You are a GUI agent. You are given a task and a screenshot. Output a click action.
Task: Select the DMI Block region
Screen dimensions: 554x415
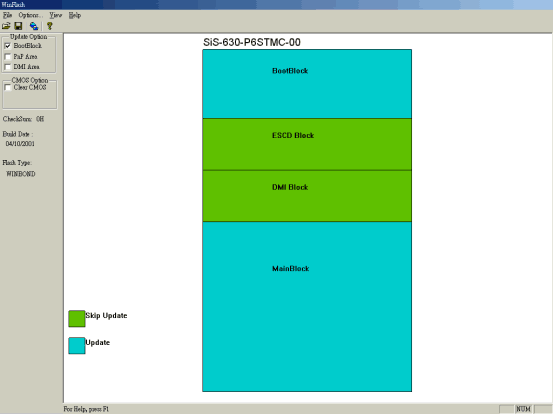coord(307,196)
